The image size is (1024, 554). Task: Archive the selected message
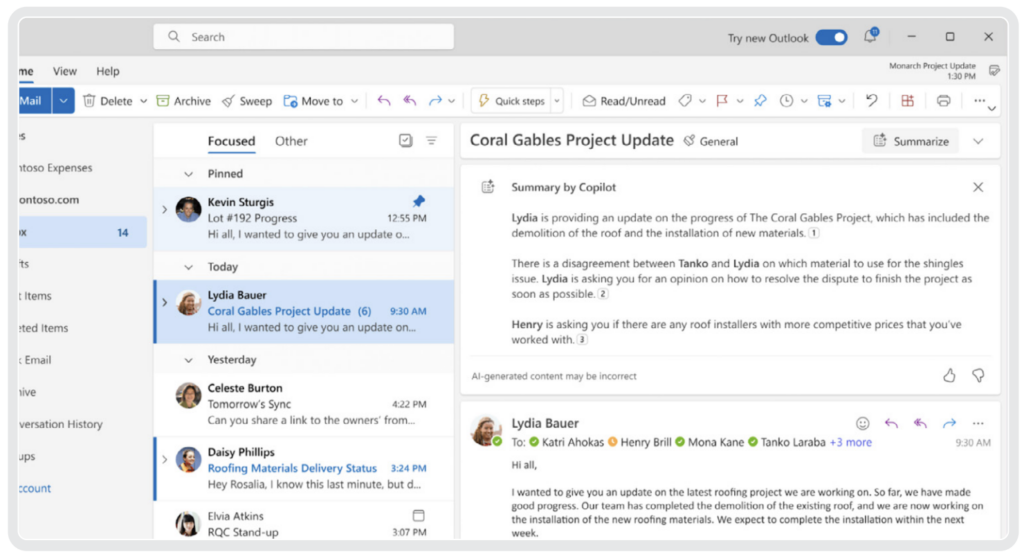pyautogui.click(x=184, y=101)
